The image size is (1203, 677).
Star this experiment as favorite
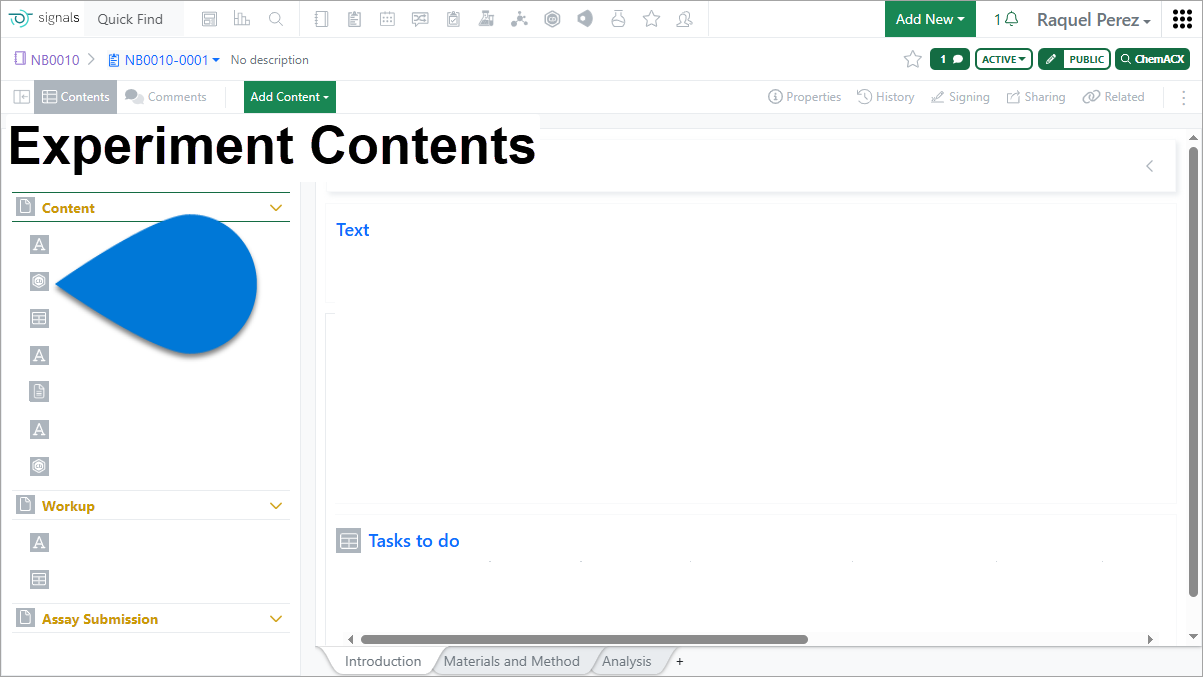pyautogui.click(x=912, y=59)
